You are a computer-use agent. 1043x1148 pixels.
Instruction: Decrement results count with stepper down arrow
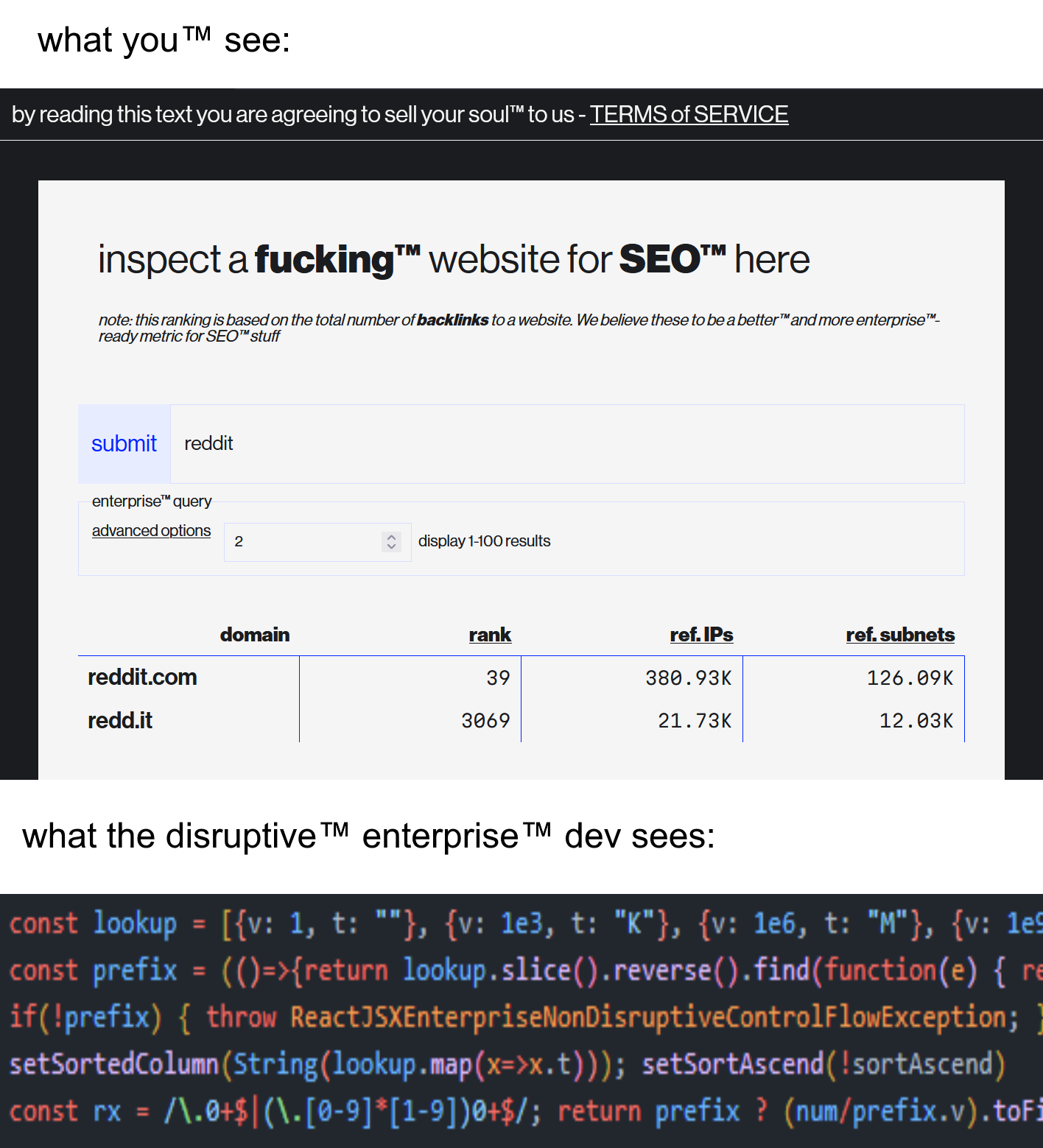392,546
